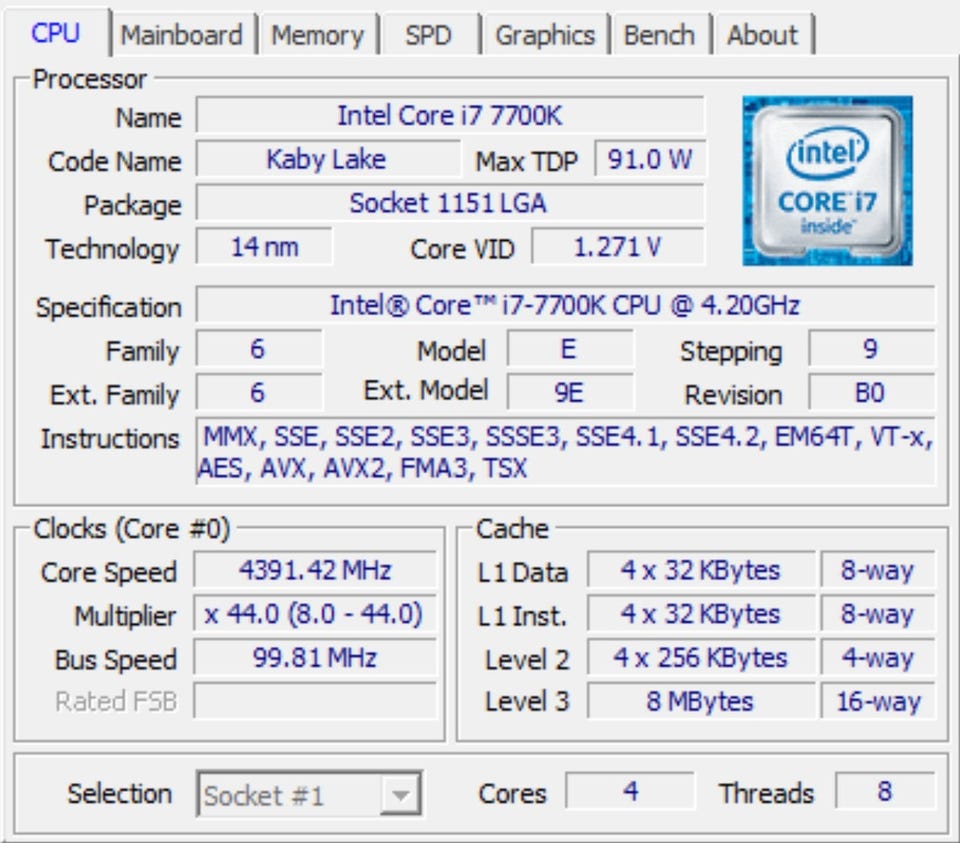The height and width of the screenshot is (843, 960).
Task: Click the specification field i7-7700K CPU @ 4.20GHz
Action: [565, 304]
